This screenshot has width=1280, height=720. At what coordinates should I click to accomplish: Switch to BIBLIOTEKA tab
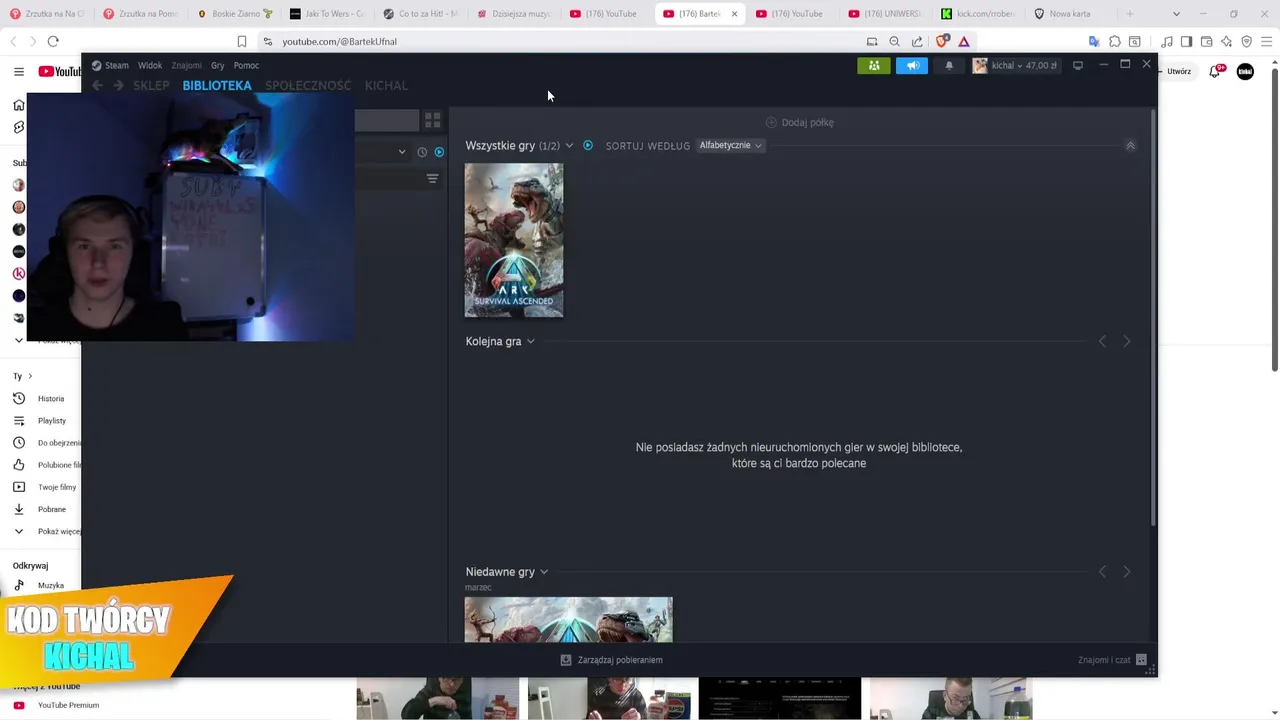[217, 86]
